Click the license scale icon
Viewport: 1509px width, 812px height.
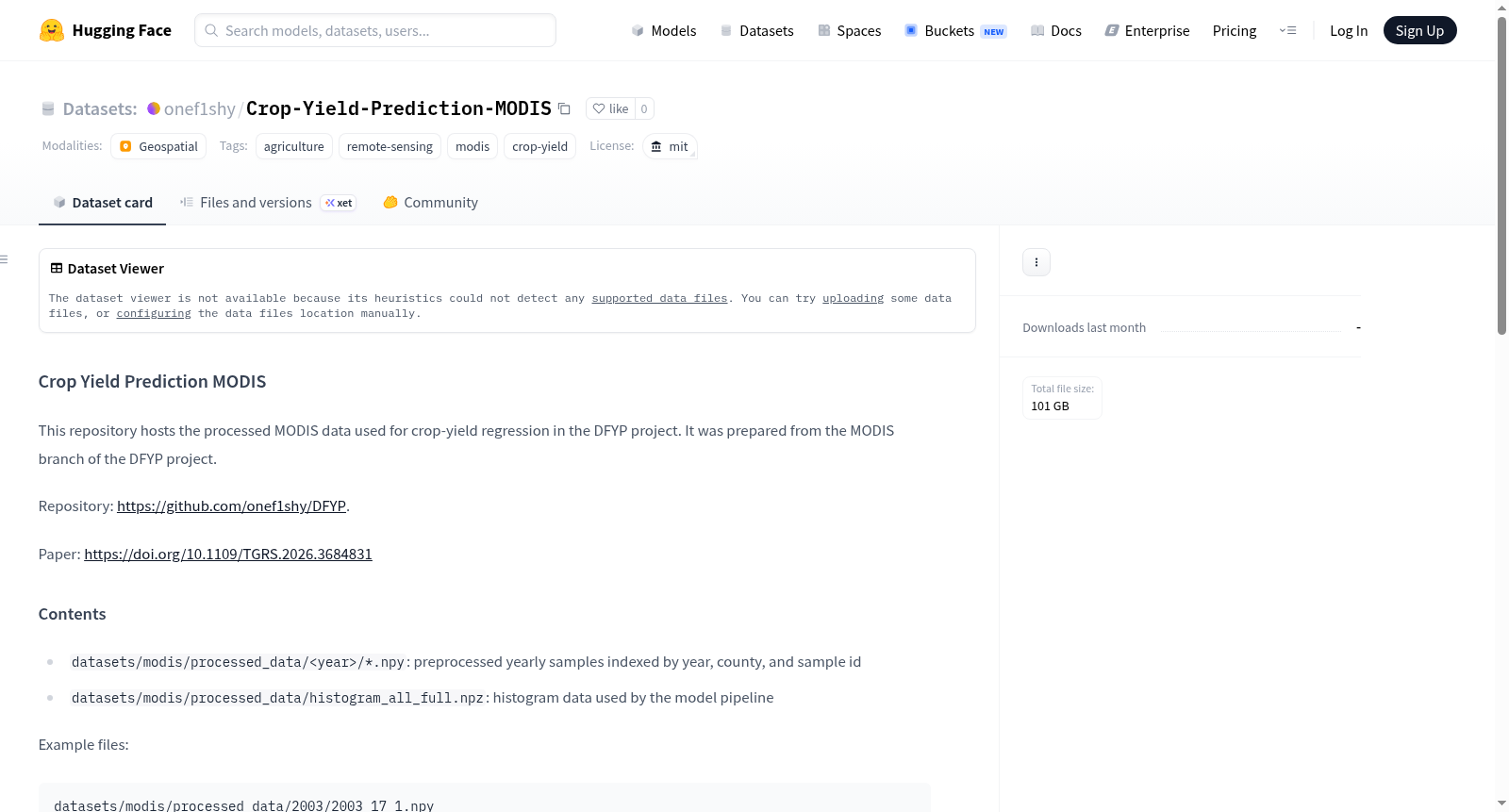pyautogui.click(x=656, y=146)
